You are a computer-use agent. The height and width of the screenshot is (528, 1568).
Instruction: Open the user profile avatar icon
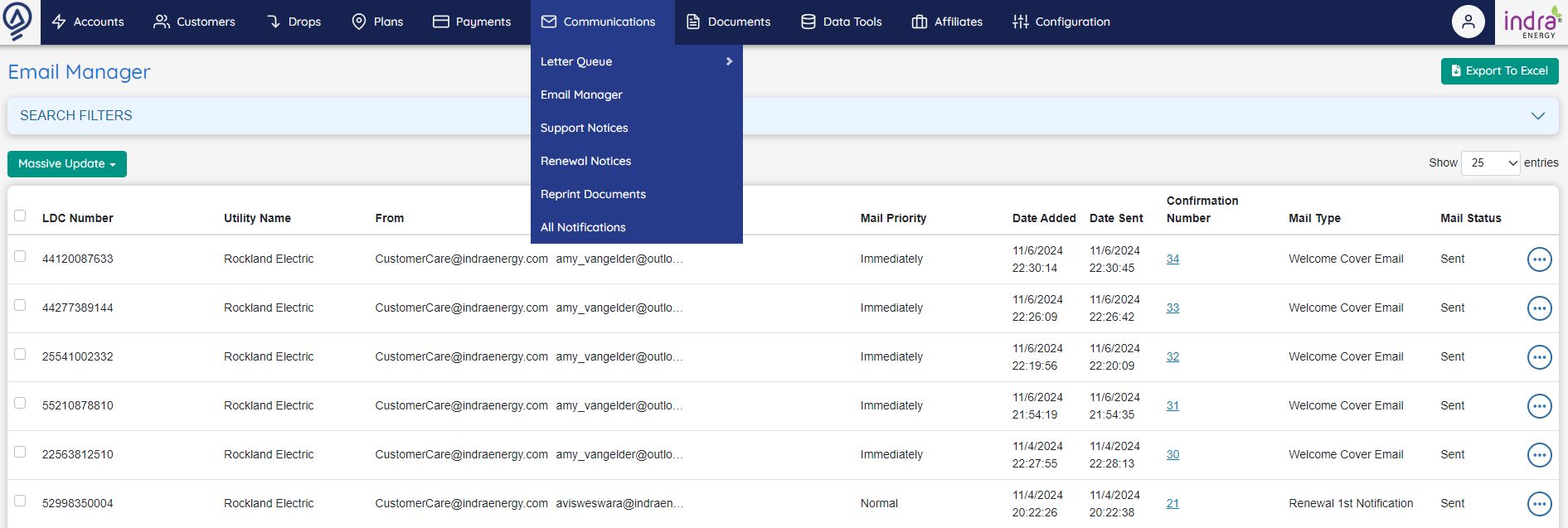(1468, 22)
